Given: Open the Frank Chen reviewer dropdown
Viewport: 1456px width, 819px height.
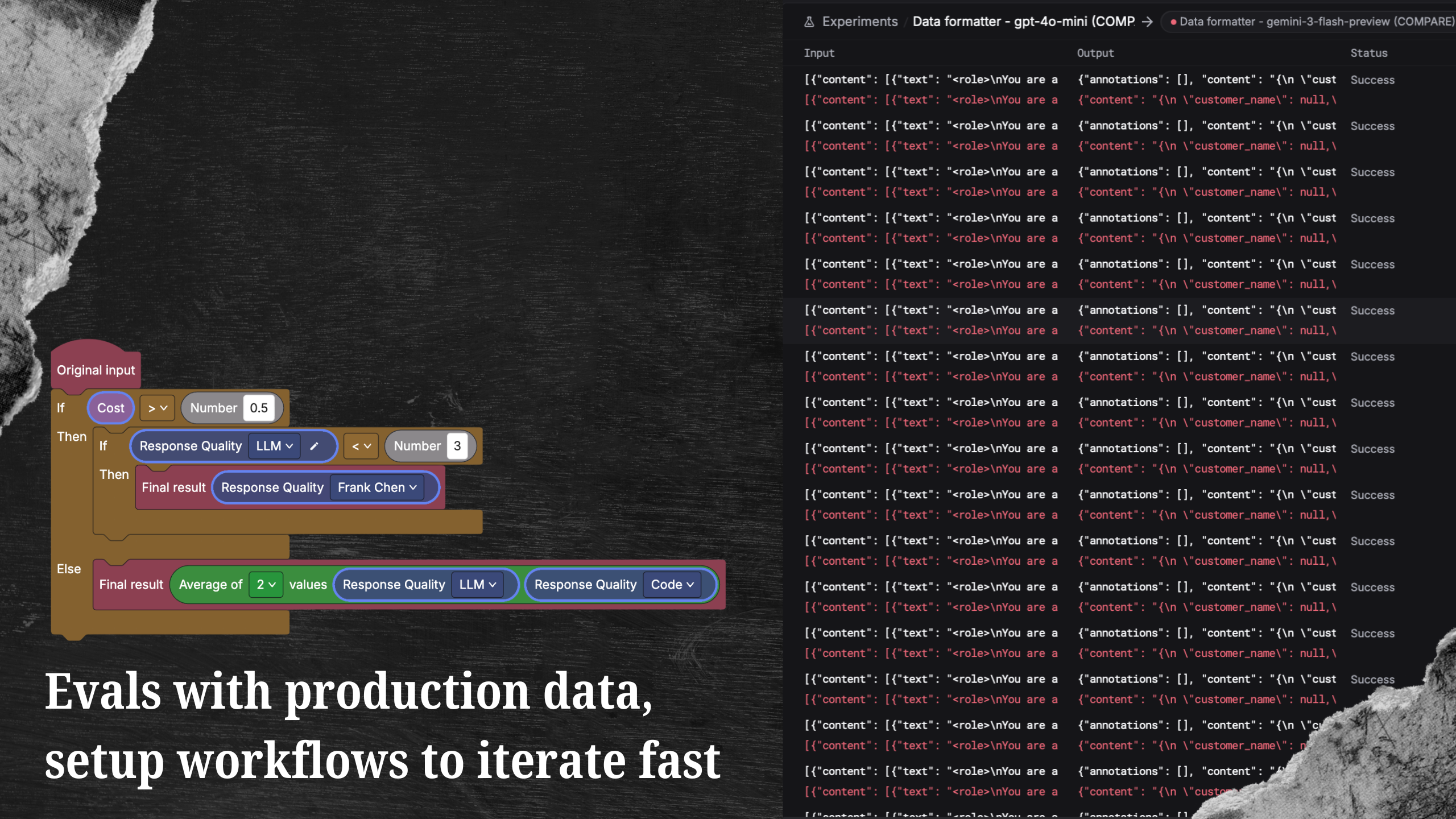Looking at the screenshot, I should point(377,487).
